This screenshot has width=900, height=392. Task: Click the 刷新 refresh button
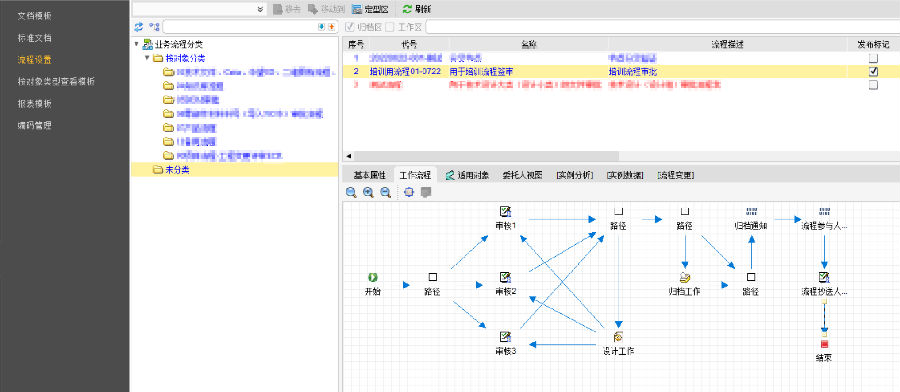coord(417,9)
